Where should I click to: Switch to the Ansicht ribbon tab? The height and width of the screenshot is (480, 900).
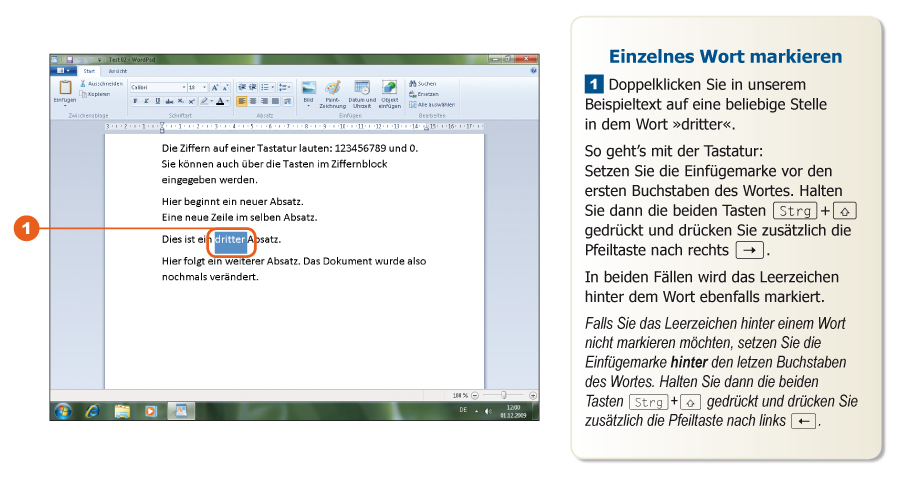(118, 71)
